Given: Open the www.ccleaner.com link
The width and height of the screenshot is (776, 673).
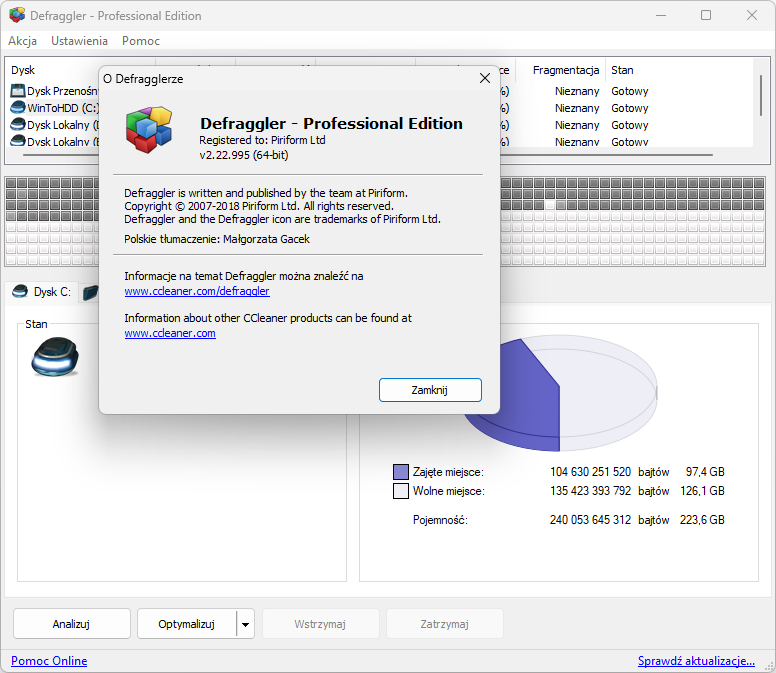Looking at the screenshot, I should pyautogui.click(x=170, y=333).
